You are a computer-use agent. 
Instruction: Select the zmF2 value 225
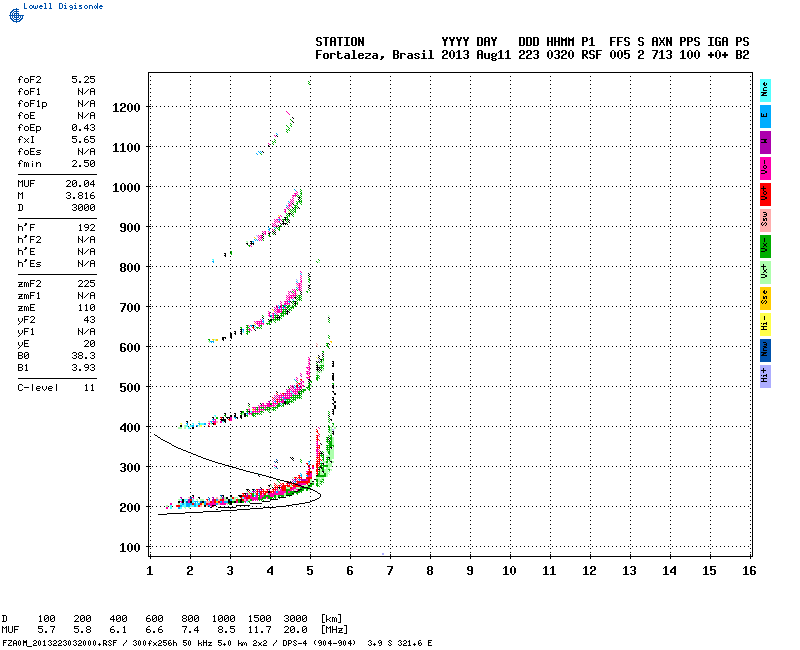coord(87,284)
